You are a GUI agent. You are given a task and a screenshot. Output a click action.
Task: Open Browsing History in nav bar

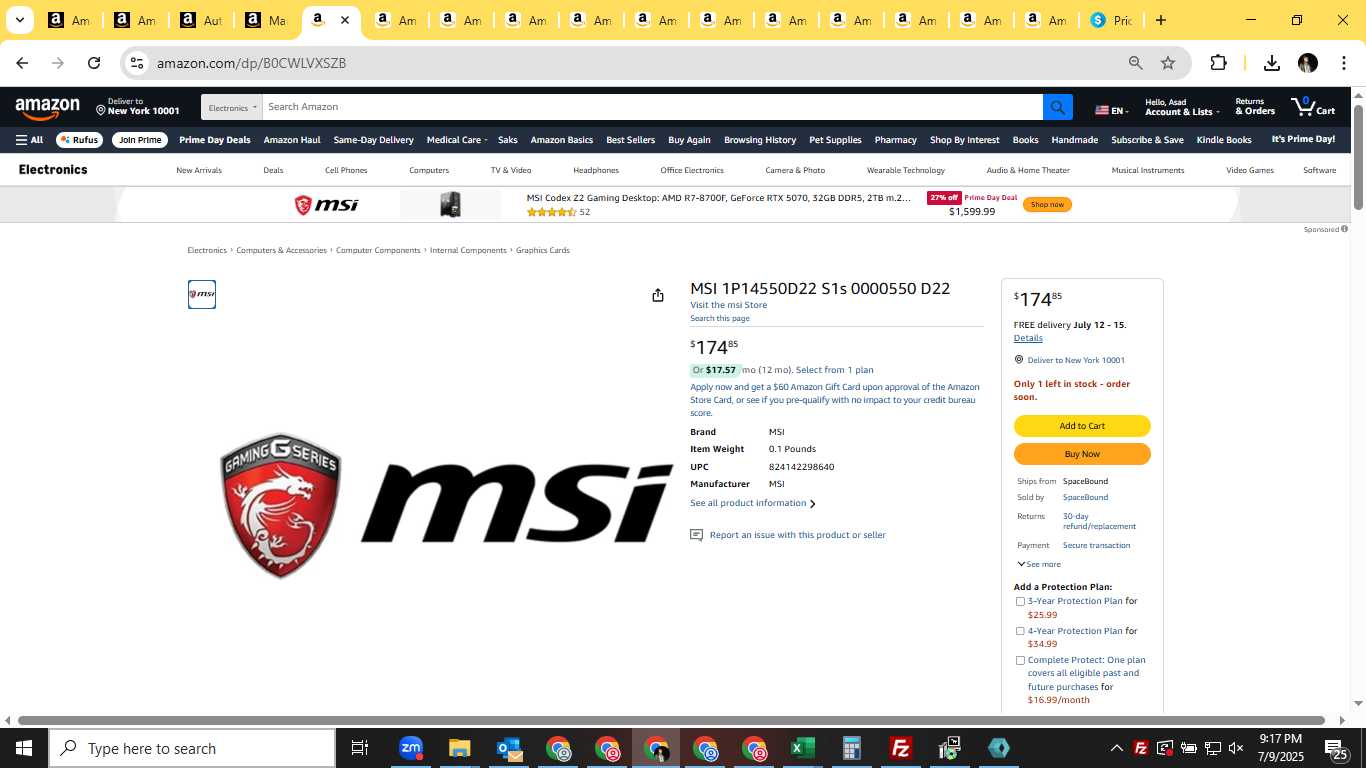point(760,140)
